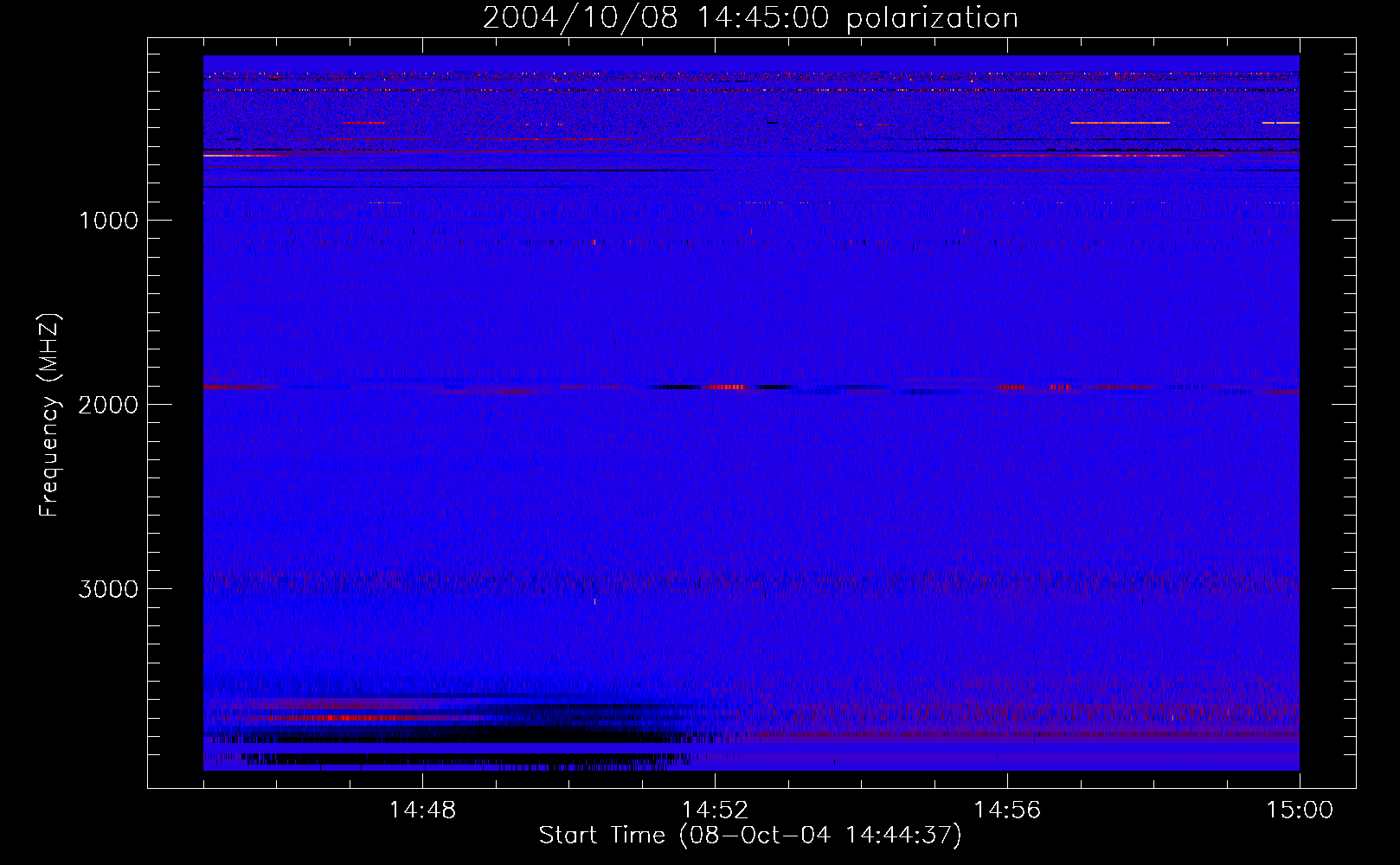Click the 15:00 time tick label
The image size is (1400, 865).
click(1300, 811)
